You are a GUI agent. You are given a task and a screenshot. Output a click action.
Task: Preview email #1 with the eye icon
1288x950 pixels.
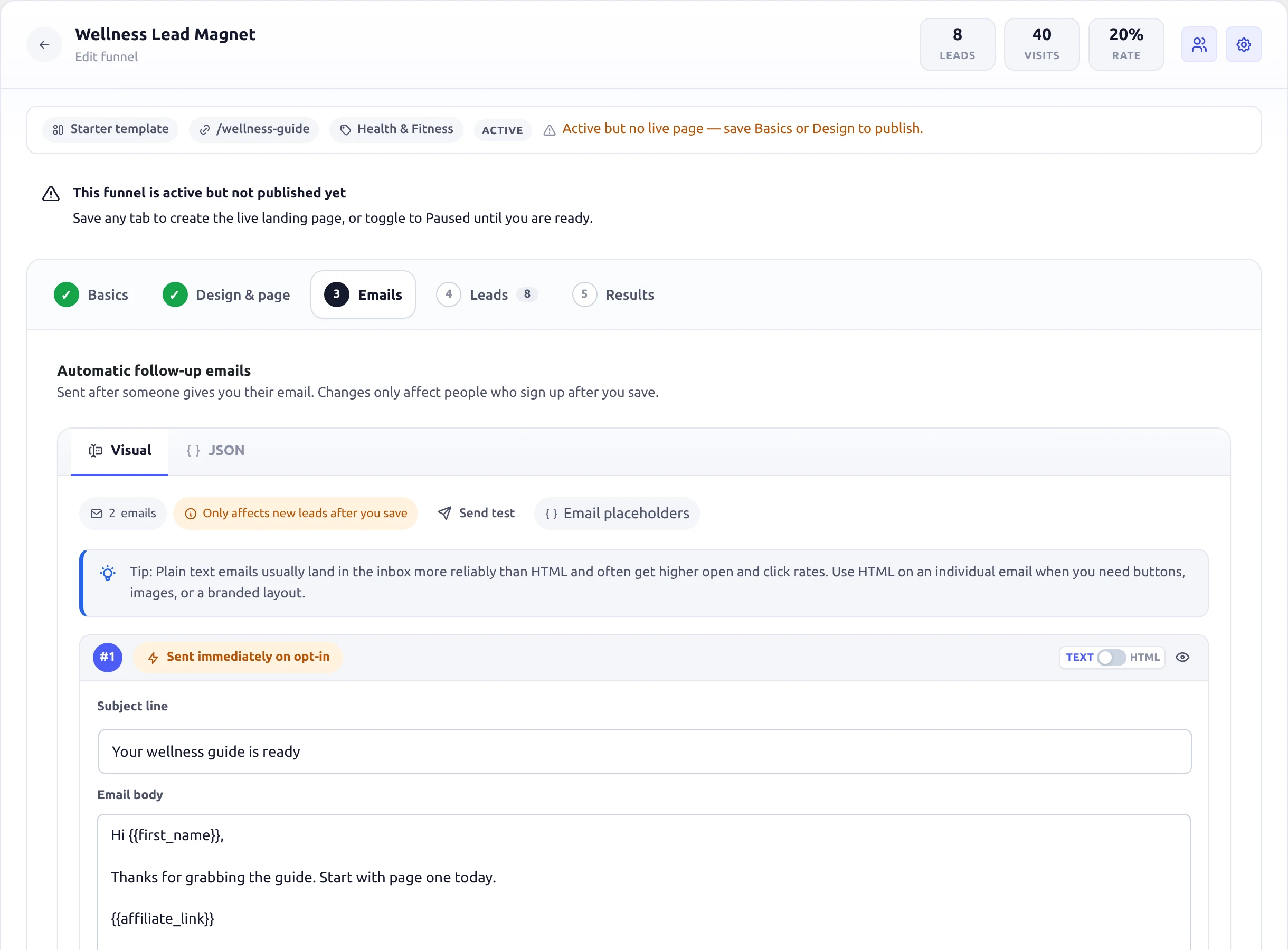click(1182, 657)
